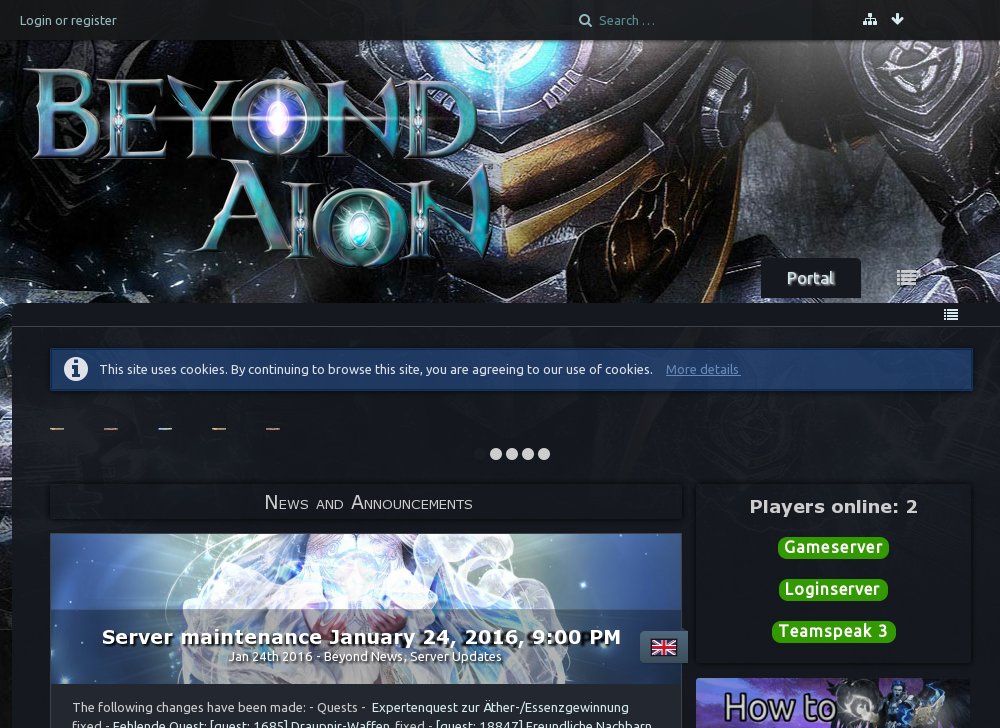Click the magnifier search icon
1000x728 pixels.
pos(585,20)
